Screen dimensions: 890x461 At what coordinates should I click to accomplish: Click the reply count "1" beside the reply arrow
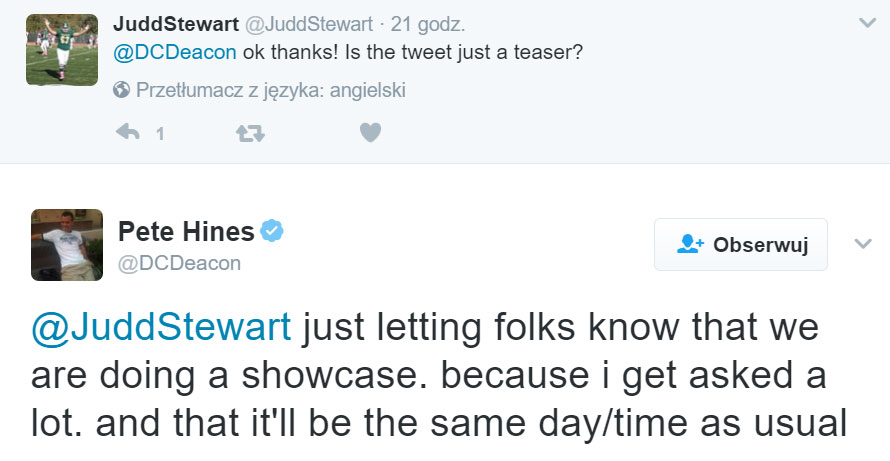[159, 133]
